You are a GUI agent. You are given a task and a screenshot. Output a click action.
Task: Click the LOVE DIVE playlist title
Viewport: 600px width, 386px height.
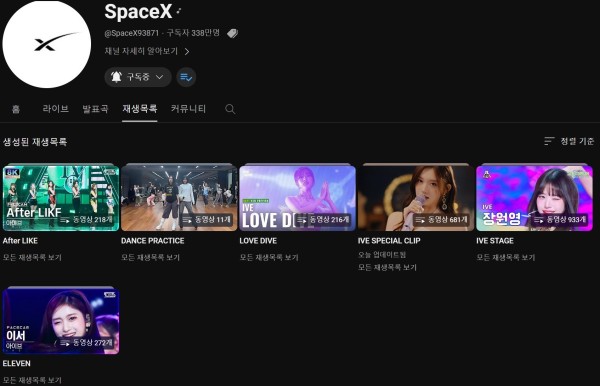(x=258, y=241)
